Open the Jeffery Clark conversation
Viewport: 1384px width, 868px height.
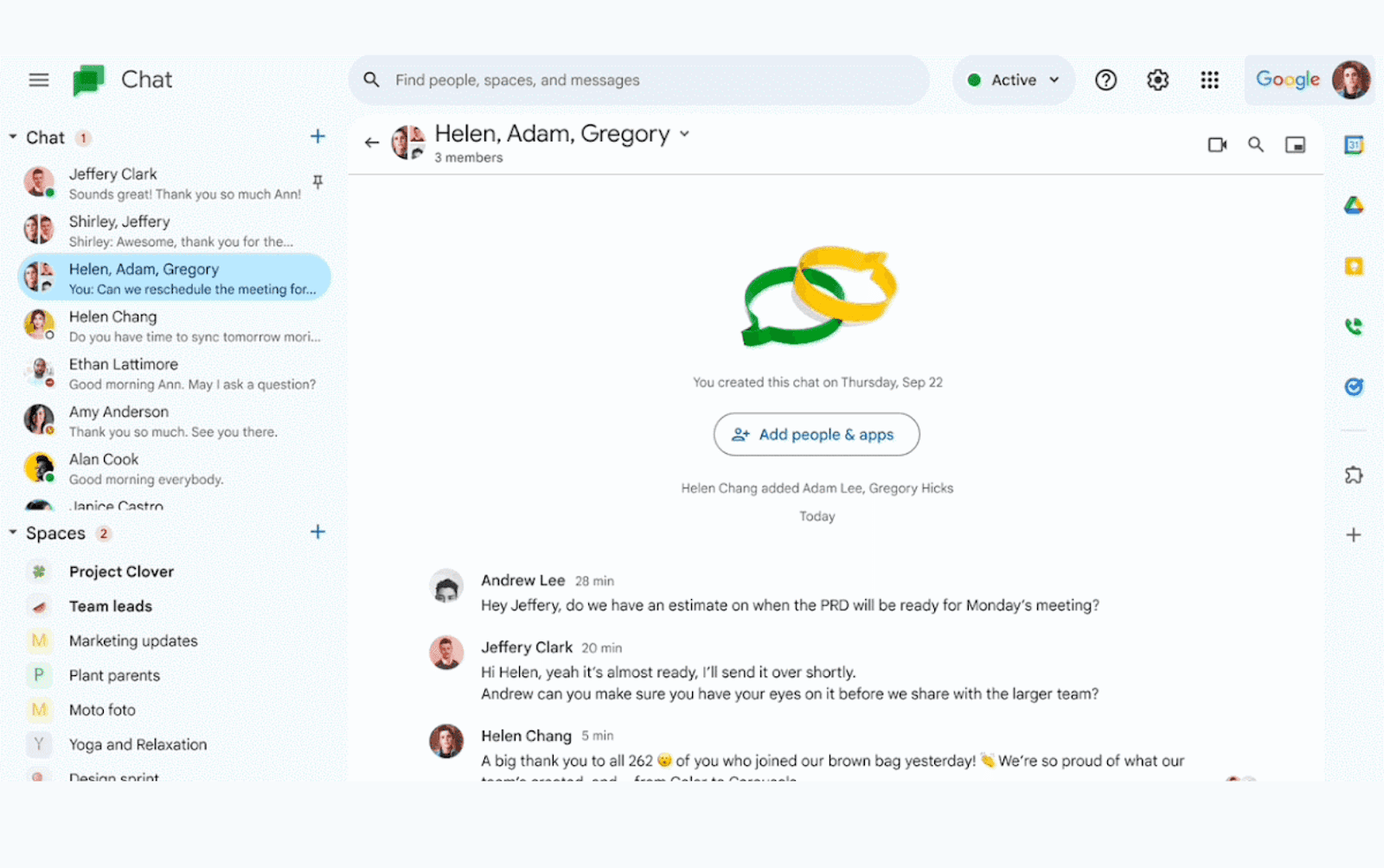coord(174,182)
